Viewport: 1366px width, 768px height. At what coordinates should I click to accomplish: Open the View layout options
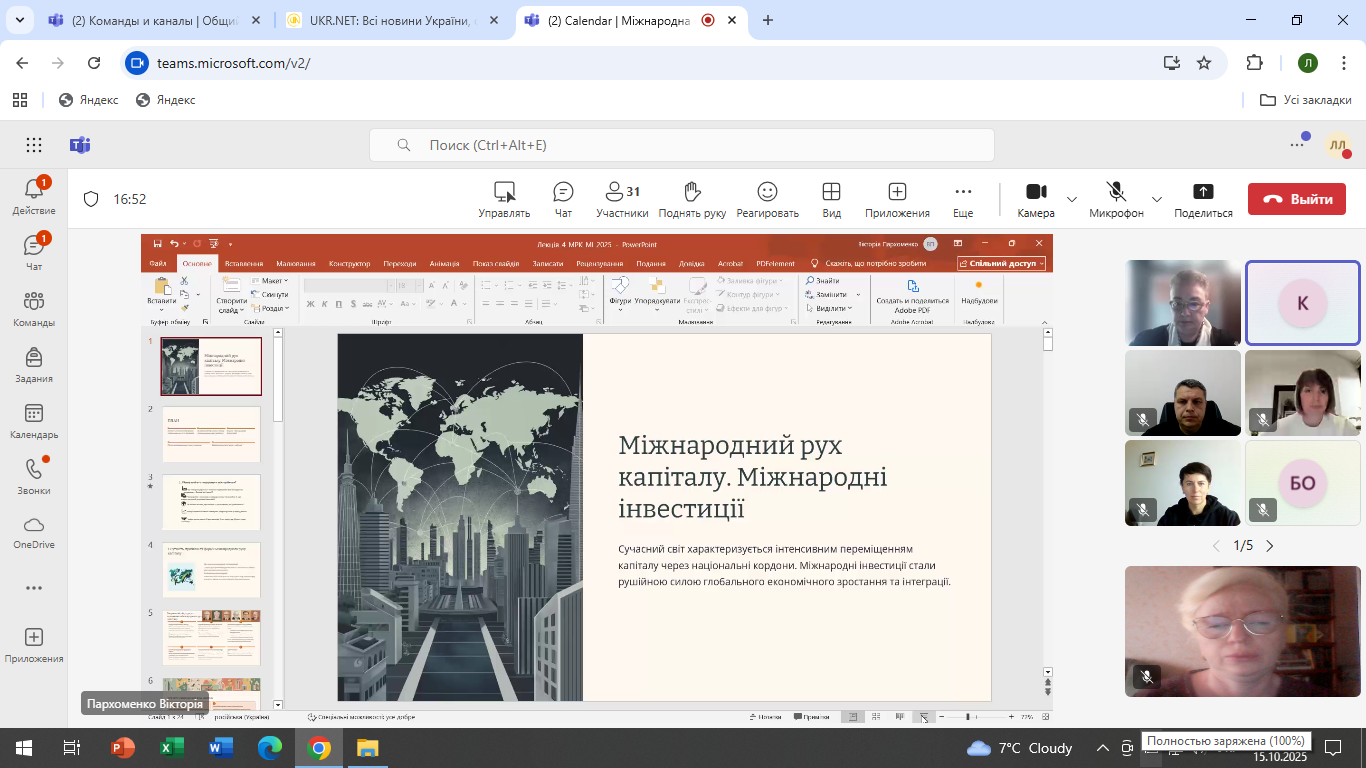click(831, 199)
